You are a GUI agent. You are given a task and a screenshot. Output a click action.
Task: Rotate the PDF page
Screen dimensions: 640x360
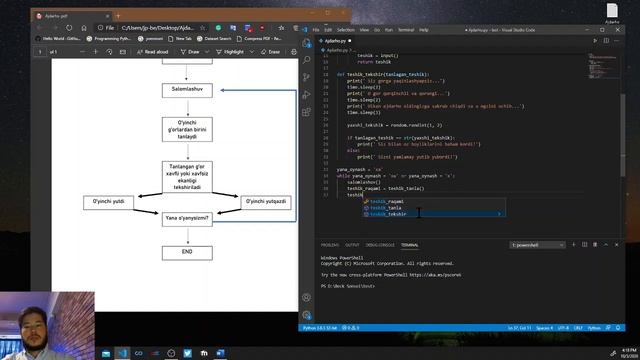click(109, 52)
